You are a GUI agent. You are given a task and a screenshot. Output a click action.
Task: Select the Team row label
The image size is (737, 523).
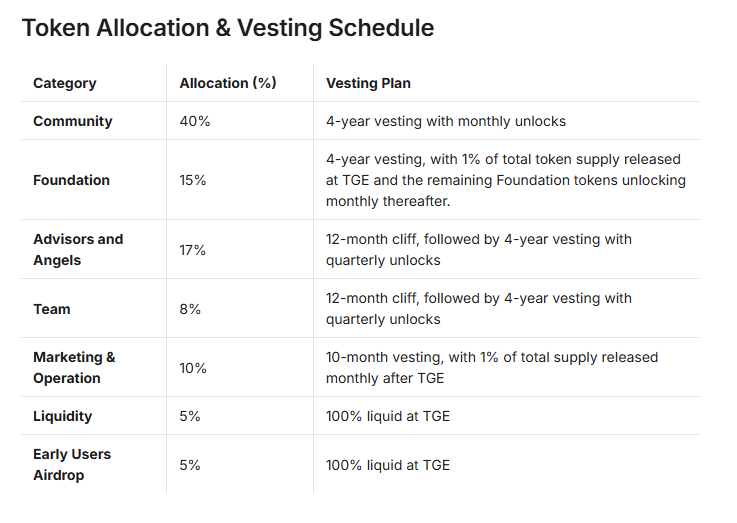pyautogui.click(x=52, y=309)
